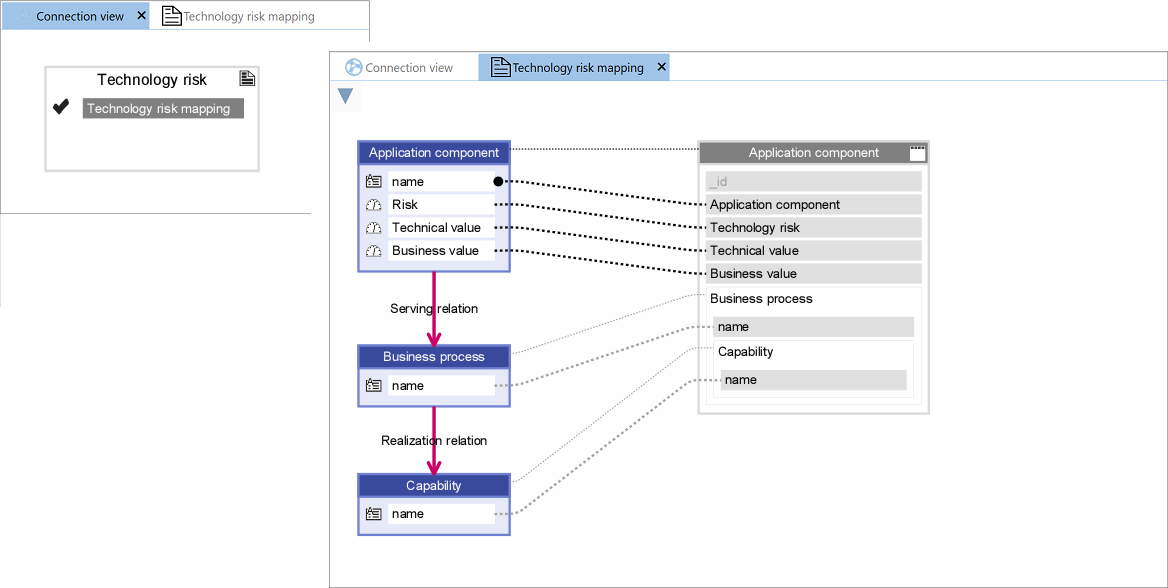Click the table icon in the gray Application component header

click(917, 153)
